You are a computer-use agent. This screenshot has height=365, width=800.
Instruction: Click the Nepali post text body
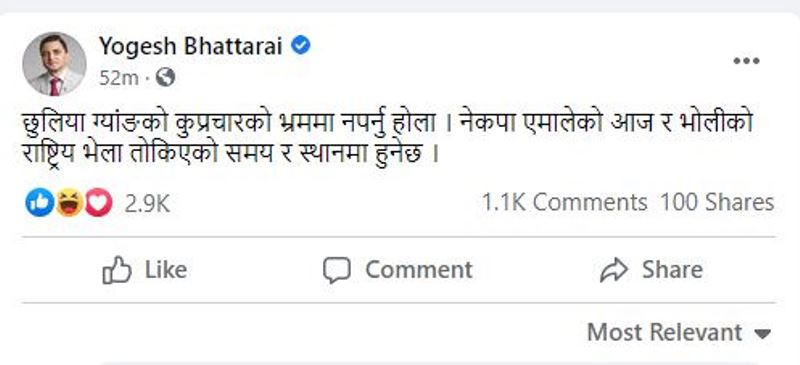pos(388,139)
